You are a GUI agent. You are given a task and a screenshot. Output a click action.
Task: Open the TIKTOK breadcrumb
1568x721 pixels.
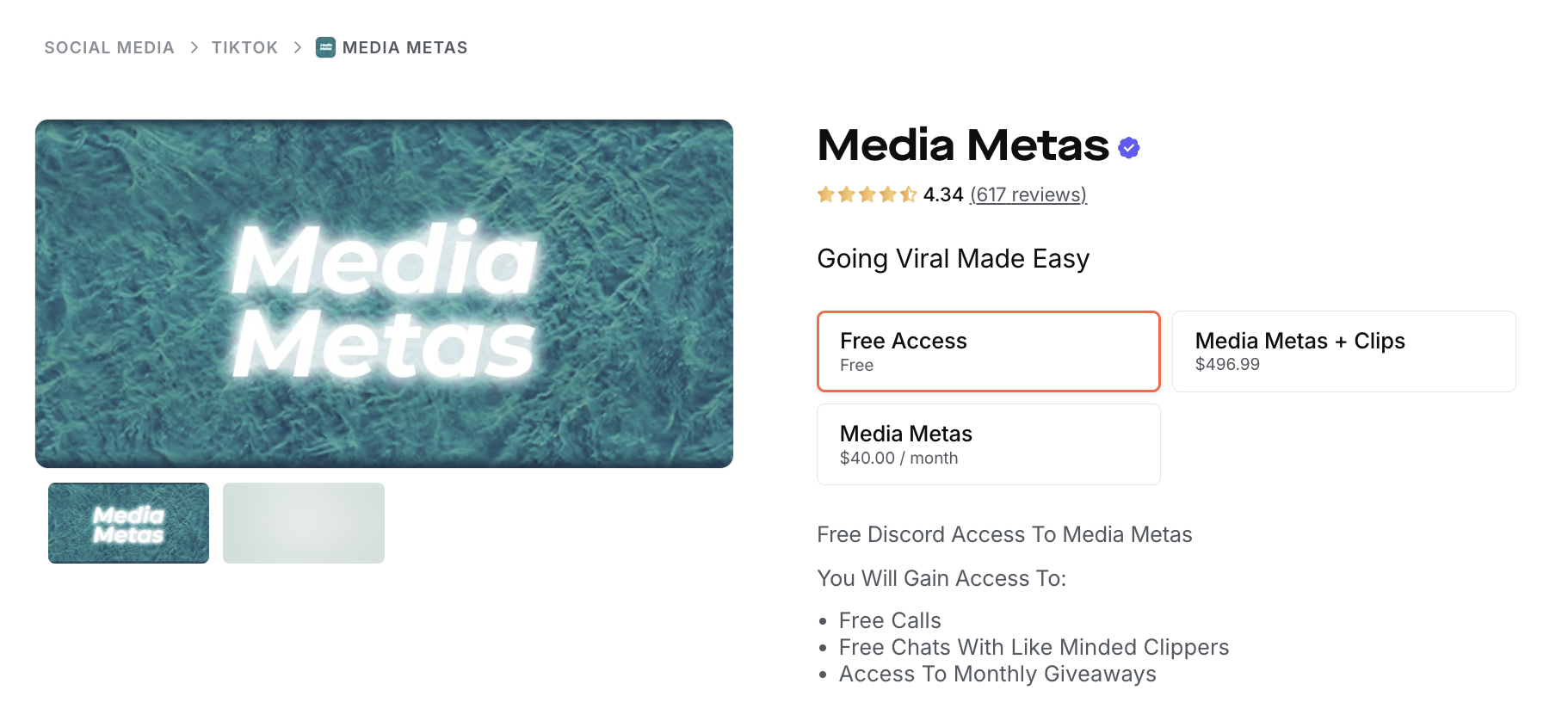(244, 47)
